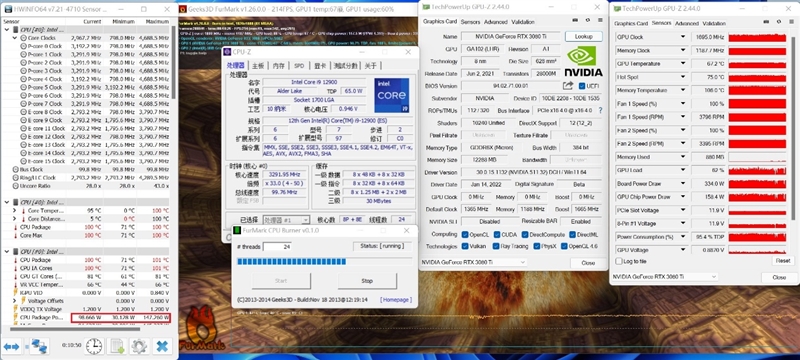The image size is (800, 360).
Task: Toggle the UEFI checkbox in GPU-Z
Action: (x=582, y=86)
